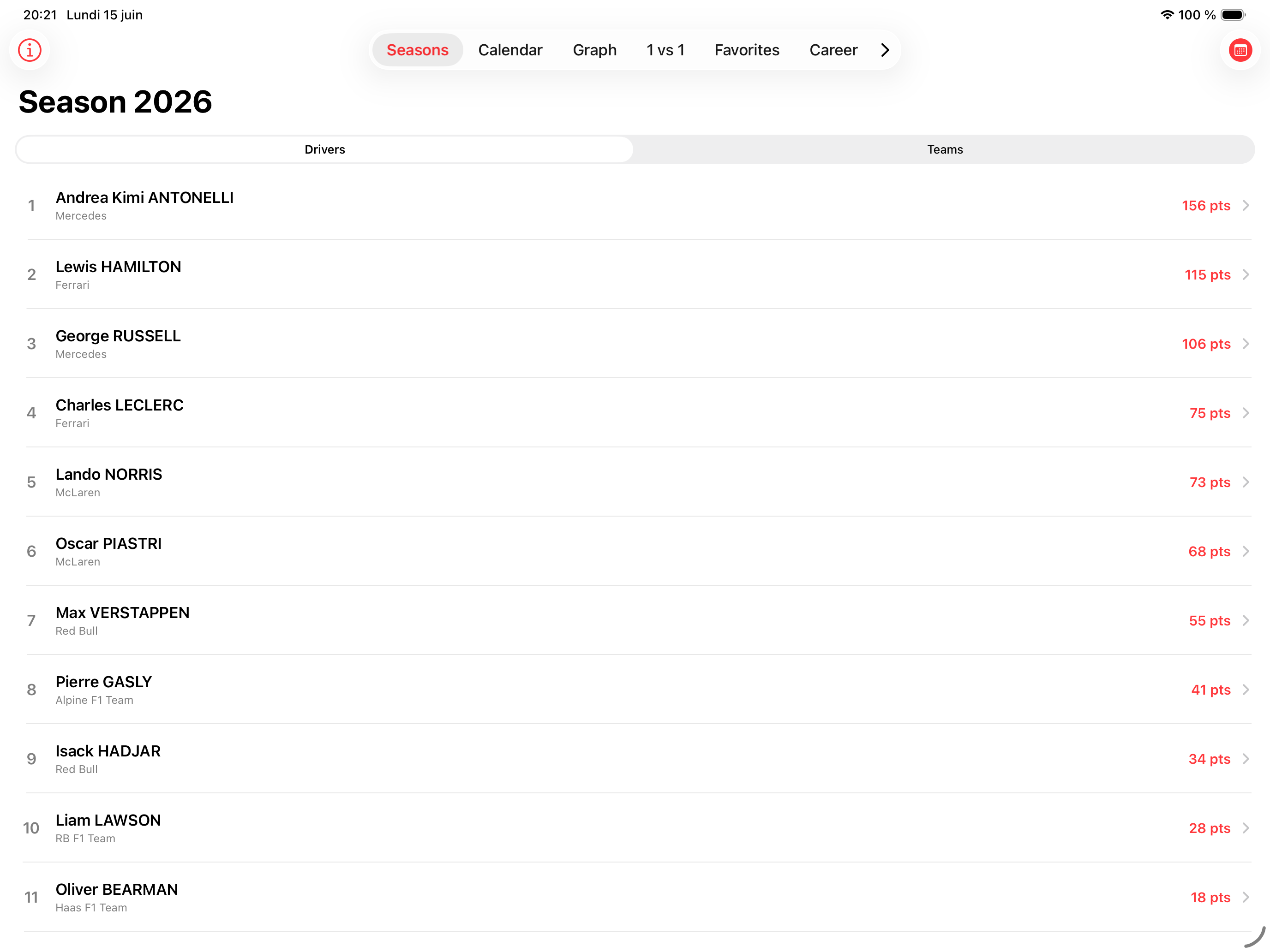This screenshot has width=1270, height=952.
Task: Click the 75 pts value
Action: click(x=1210, y=413)
